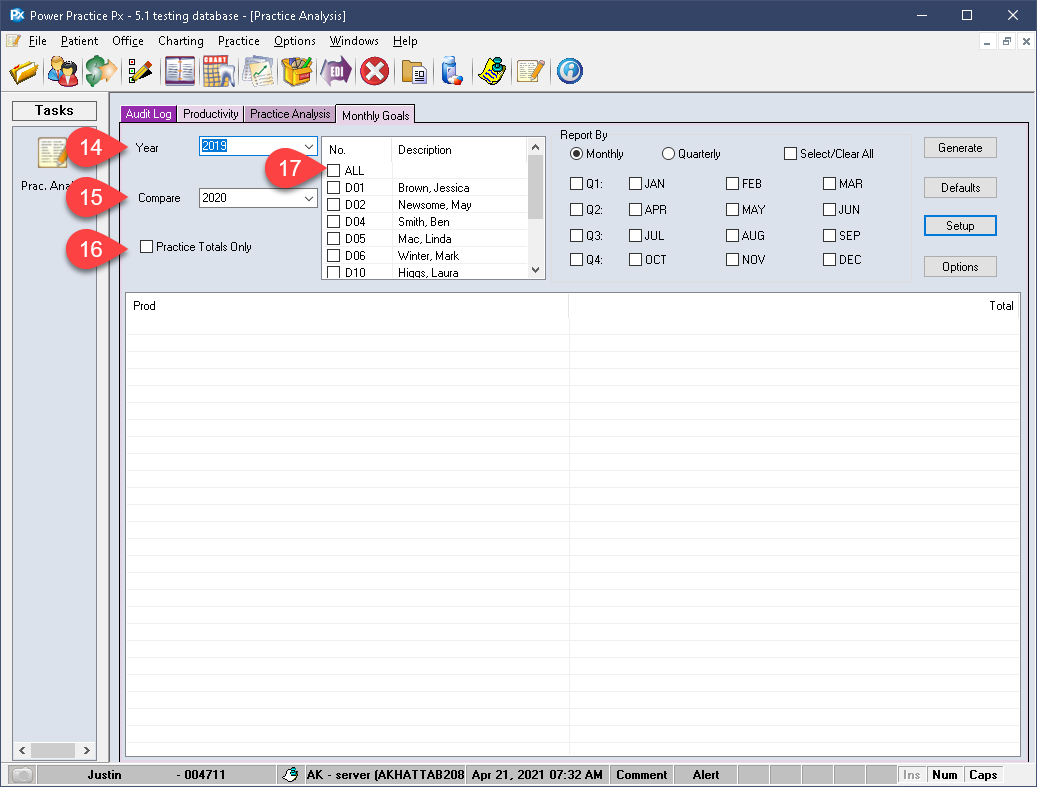This screenshot has height=787, width=1037.
Task: Tick the JAN month checkbox
Action: click(x=635, y=183)
